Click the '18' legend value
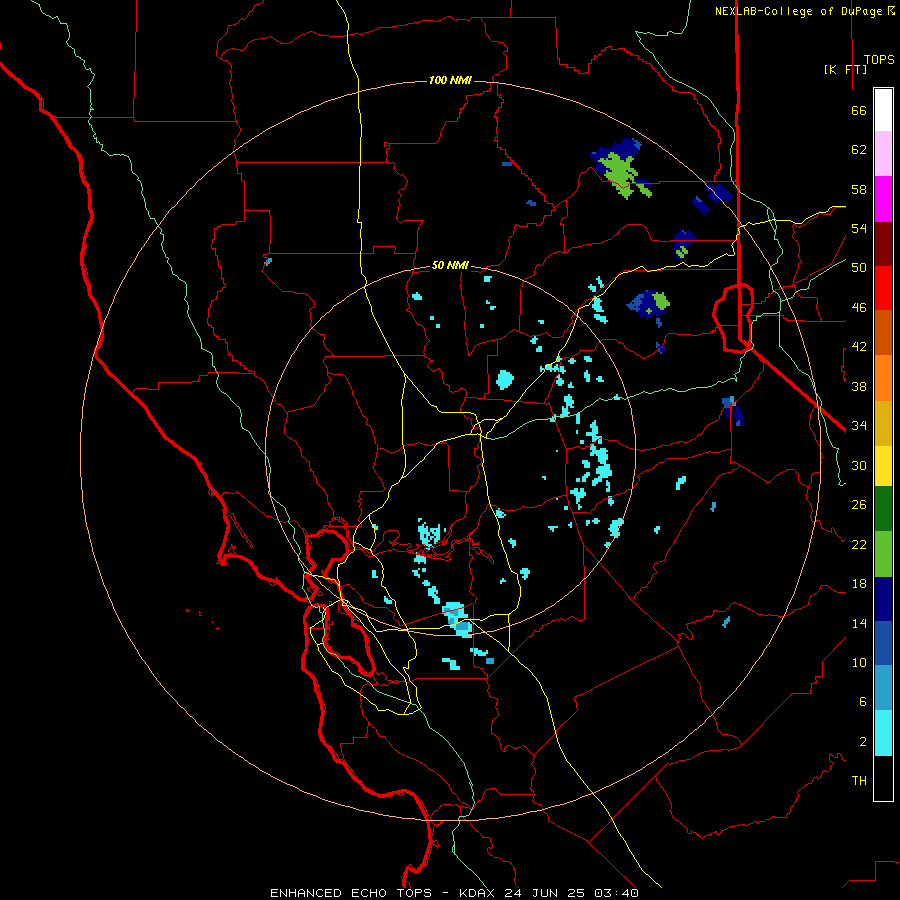The image size is (900, 900). (x=859, y=584)
